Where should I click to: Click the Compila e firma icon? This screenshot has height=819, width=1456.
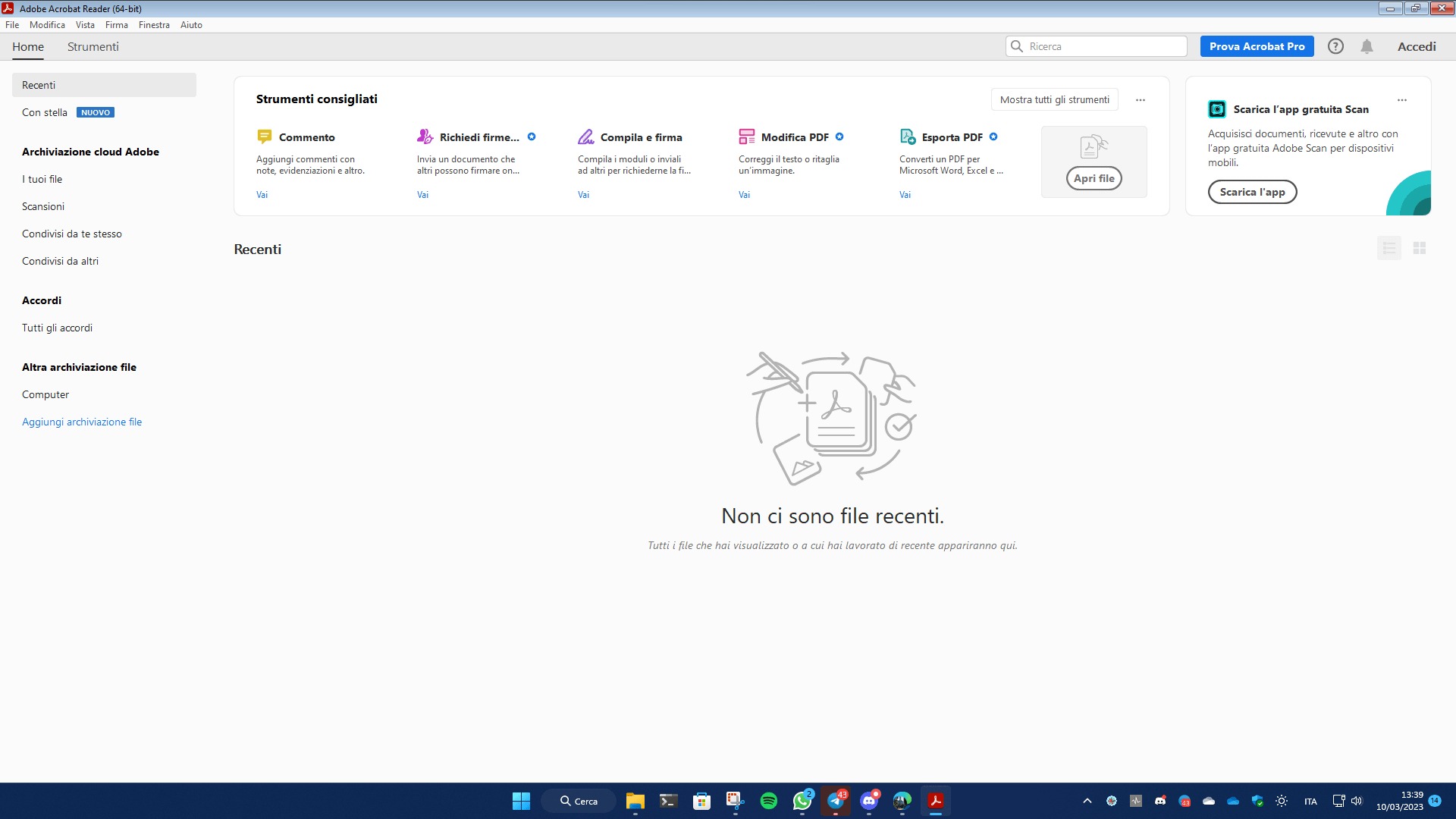(x=585, y=136)
